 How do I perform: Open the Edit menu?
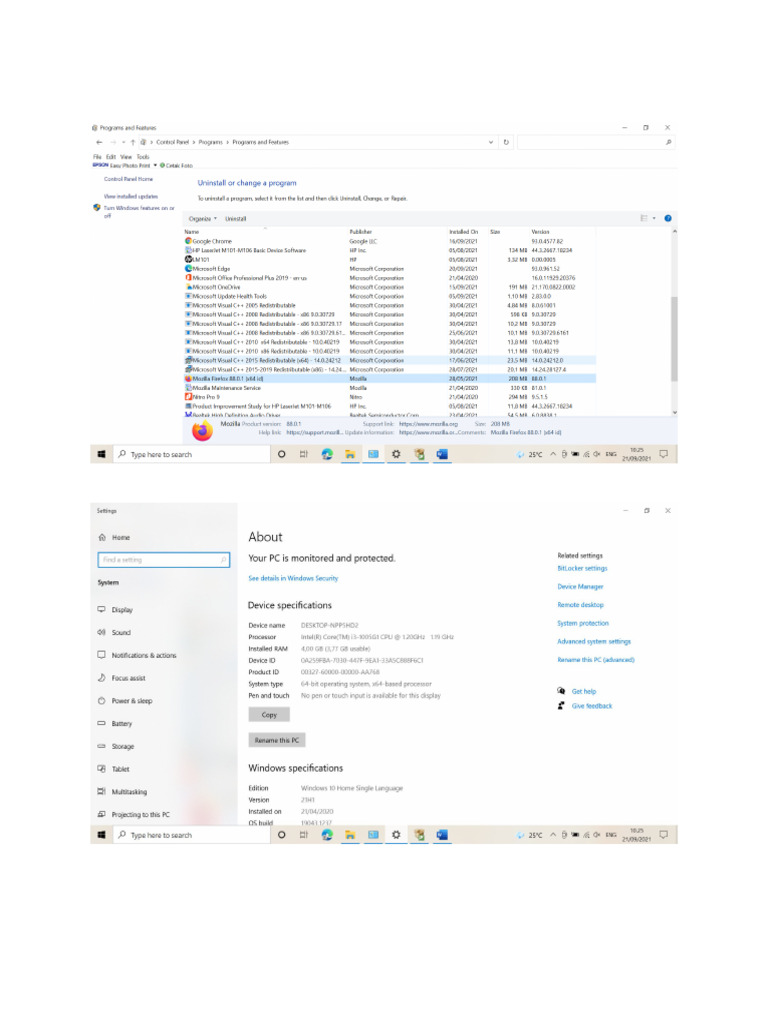tap(111, 157)
